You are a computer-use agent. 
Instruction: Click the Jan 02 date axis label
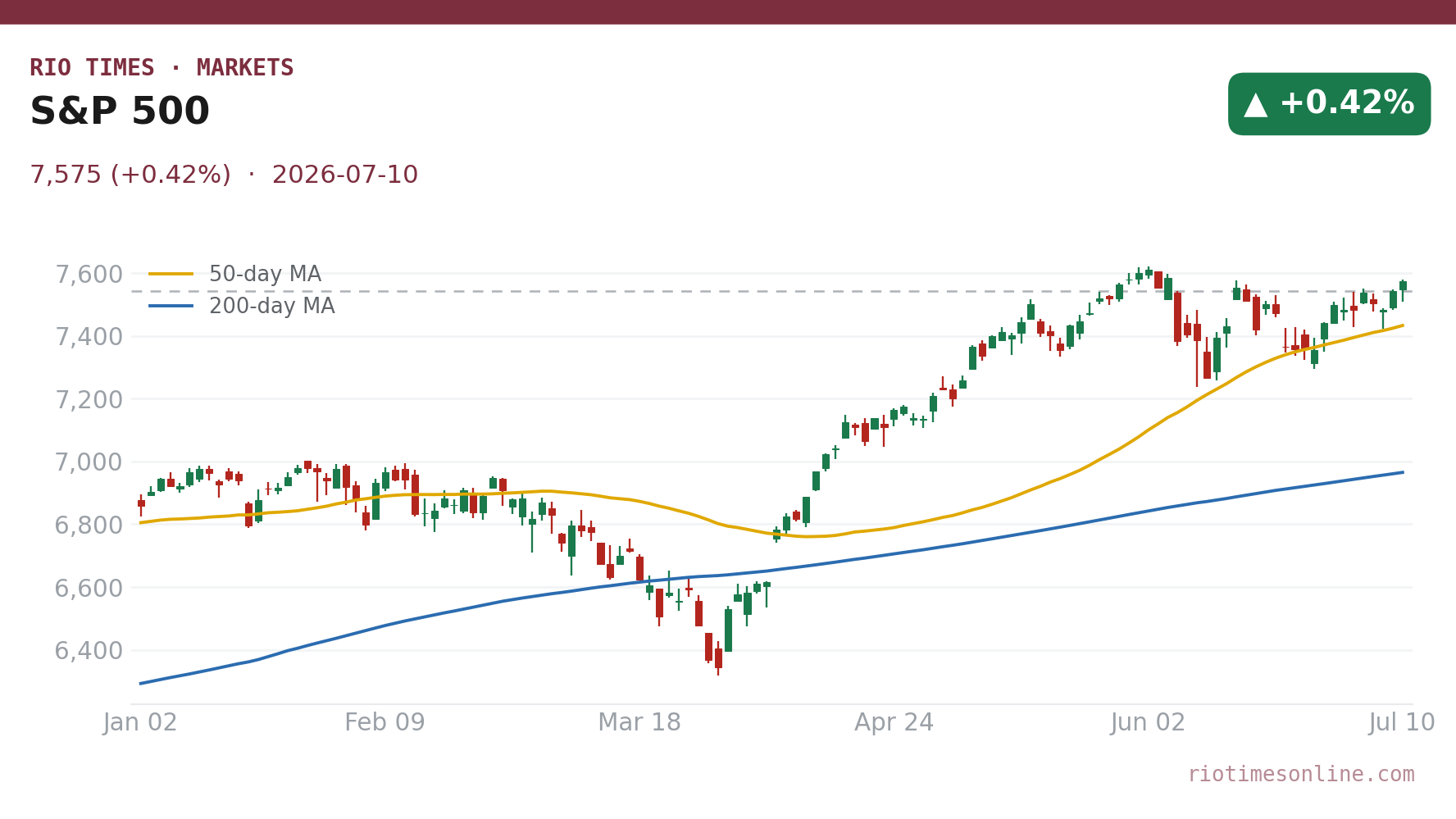[140, 723]
